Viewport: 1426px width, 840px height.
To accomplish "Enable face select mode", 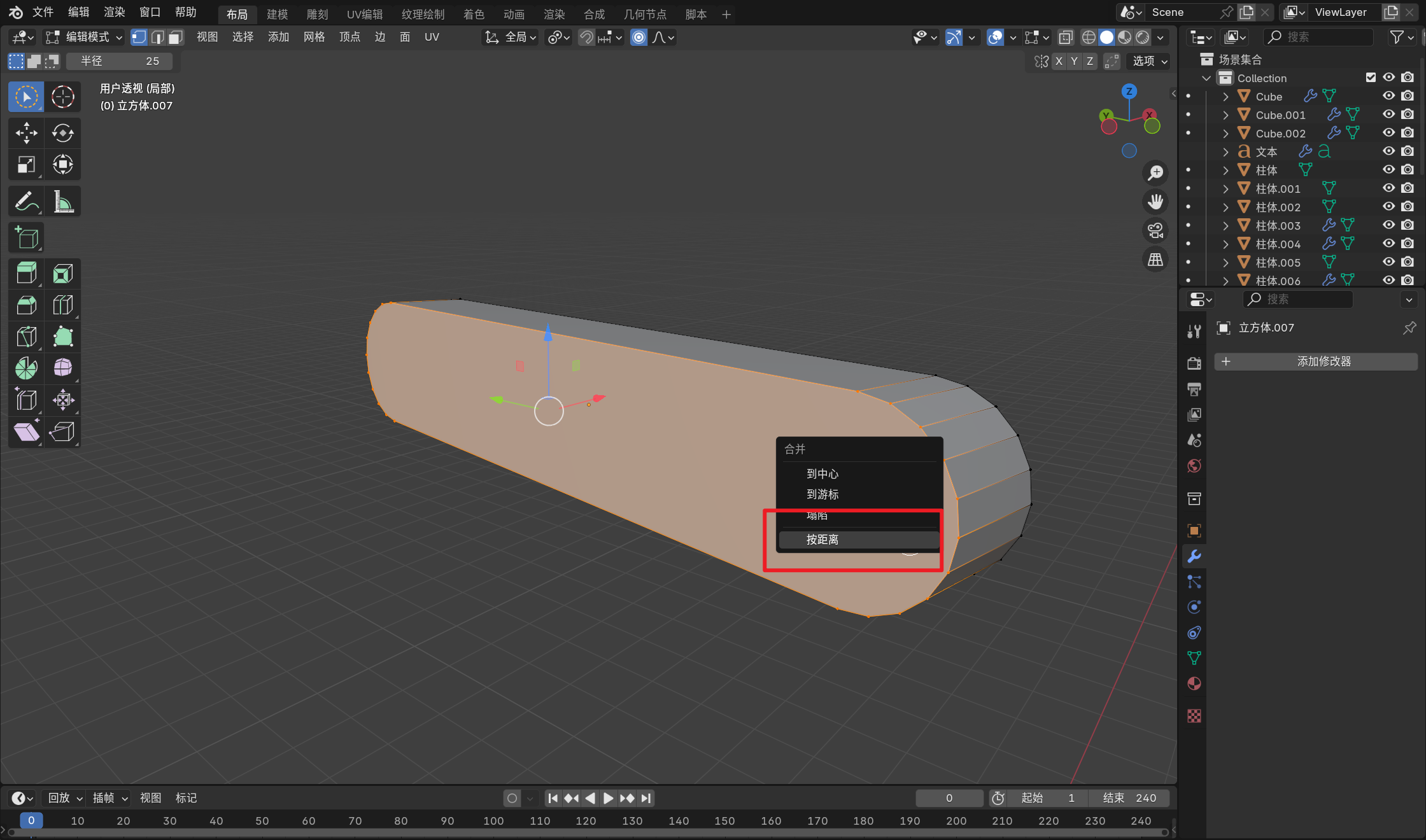I will click(x=176, y=38).
